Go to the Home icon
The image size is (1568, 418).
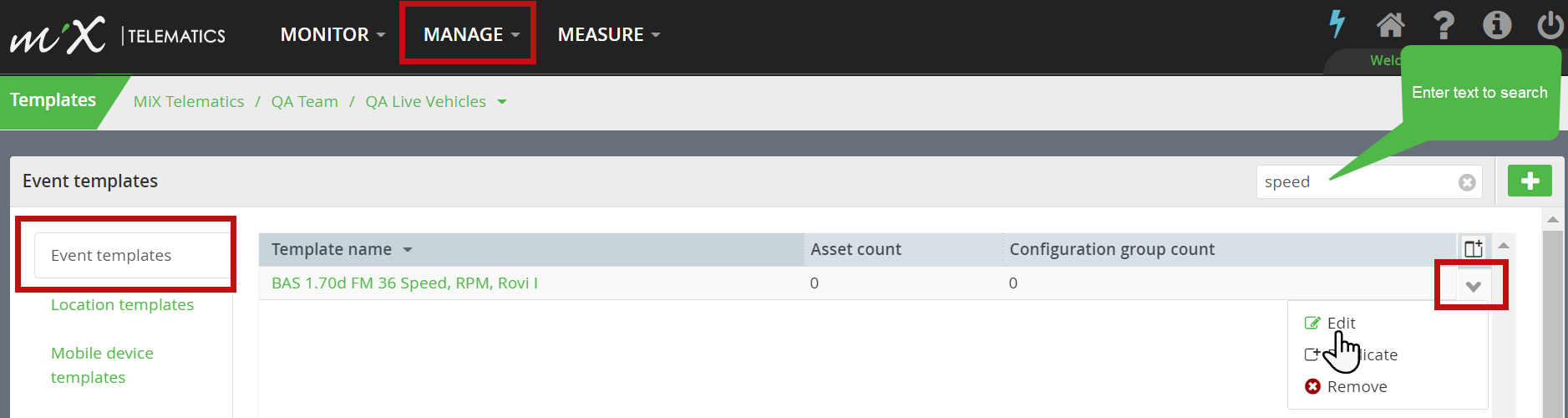point(1391,25)
